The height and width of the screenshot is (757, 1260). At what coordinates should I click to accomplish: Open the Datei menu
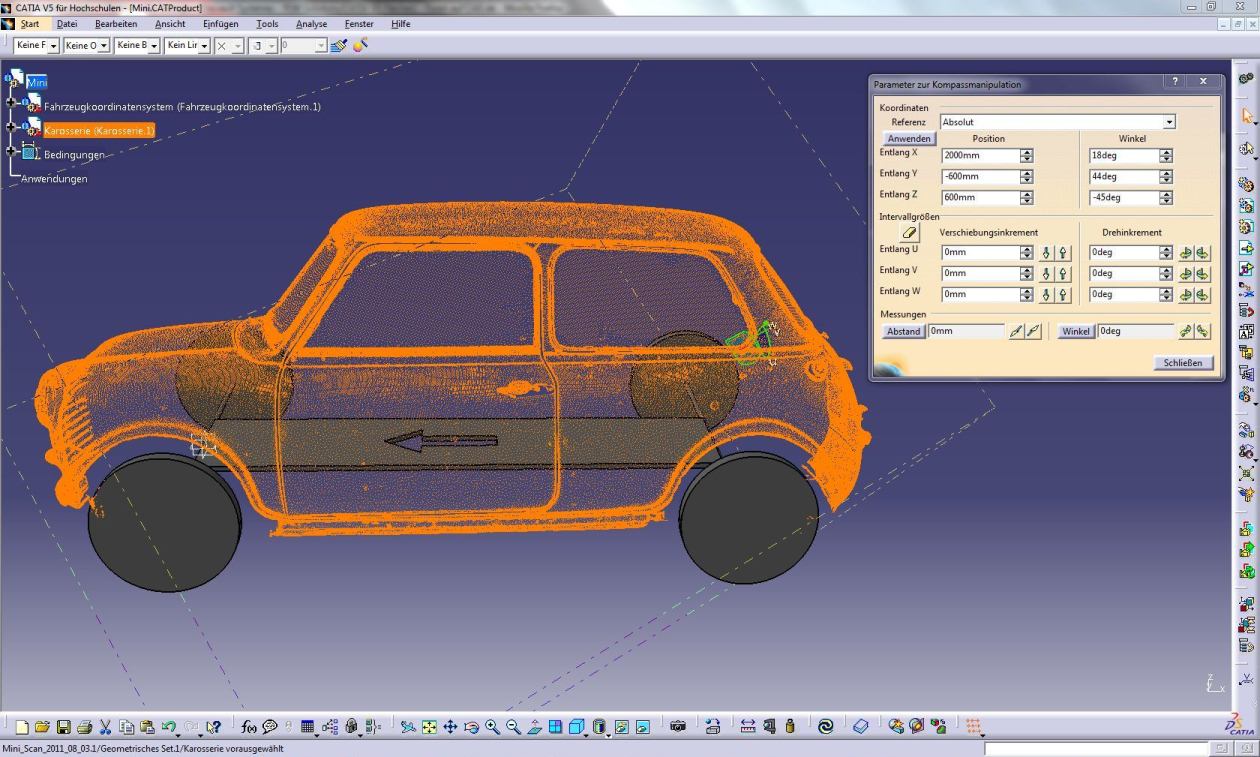67,24
